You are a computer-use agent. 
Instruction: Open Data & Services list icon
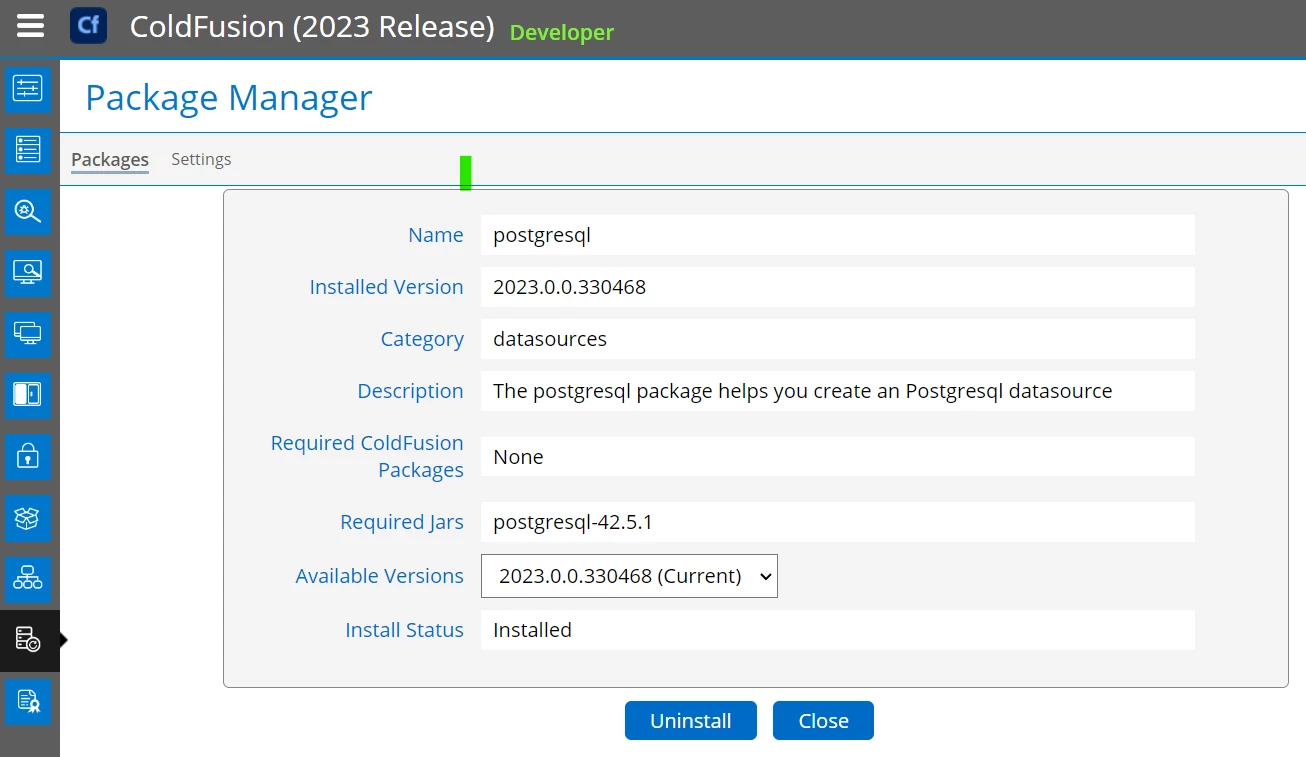coord(28,151)
